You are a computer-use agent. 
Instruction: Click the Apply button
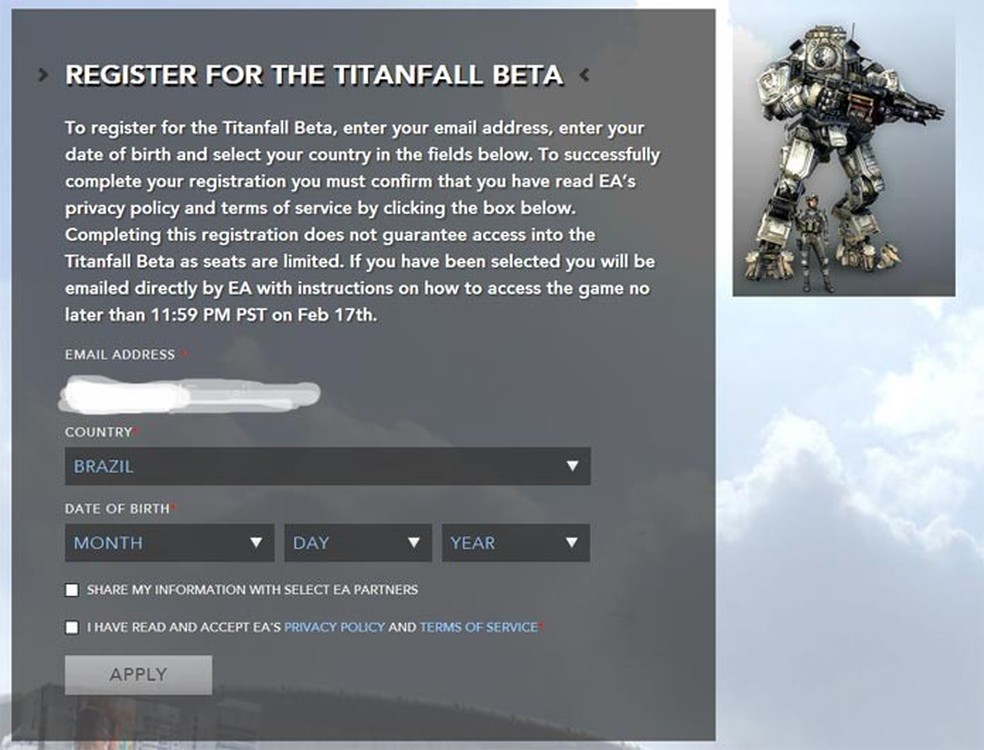[x=138, y=675]
